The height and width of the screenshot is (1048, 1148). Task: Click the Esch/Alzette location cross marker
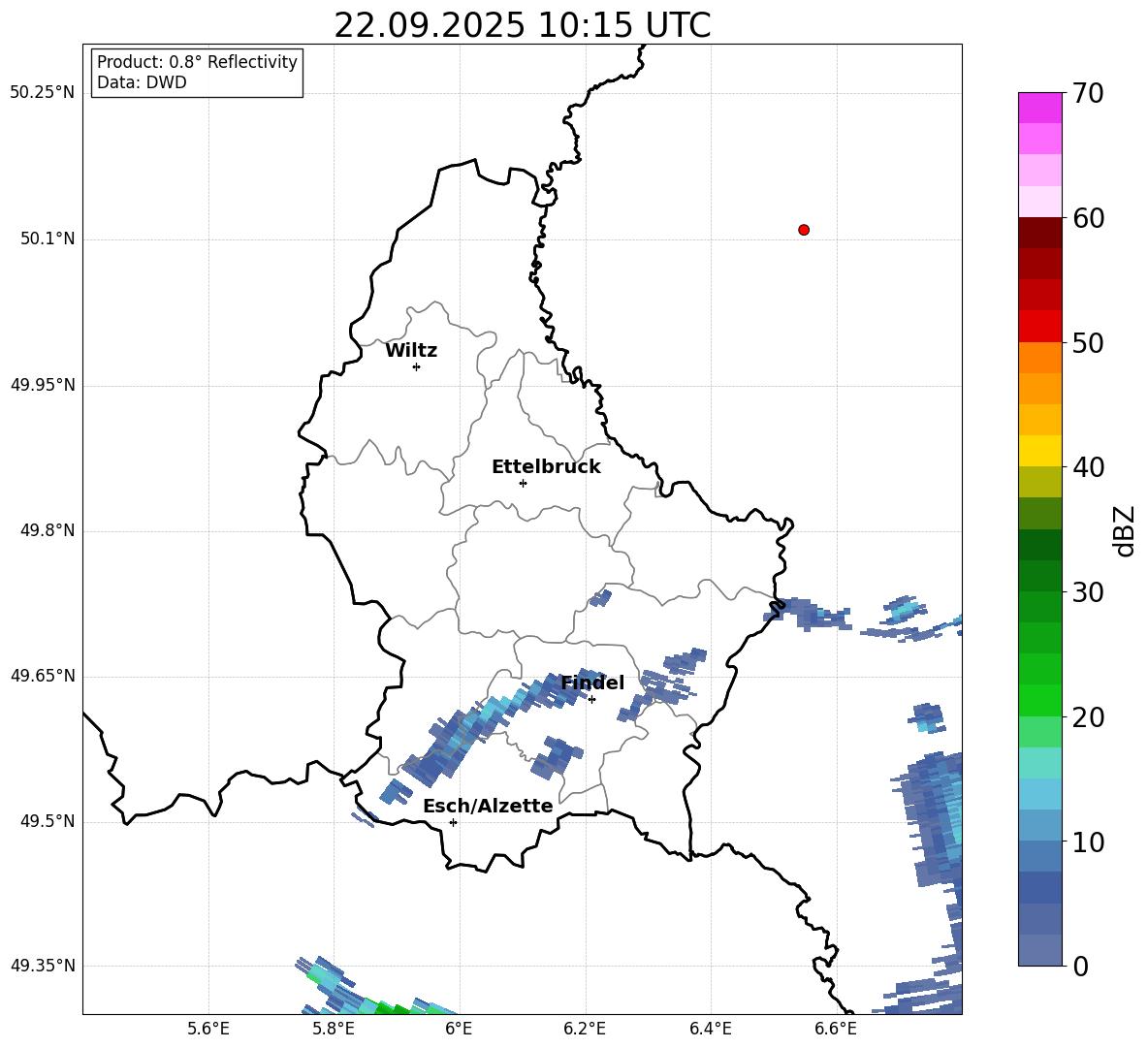click(x=453, y=822)
